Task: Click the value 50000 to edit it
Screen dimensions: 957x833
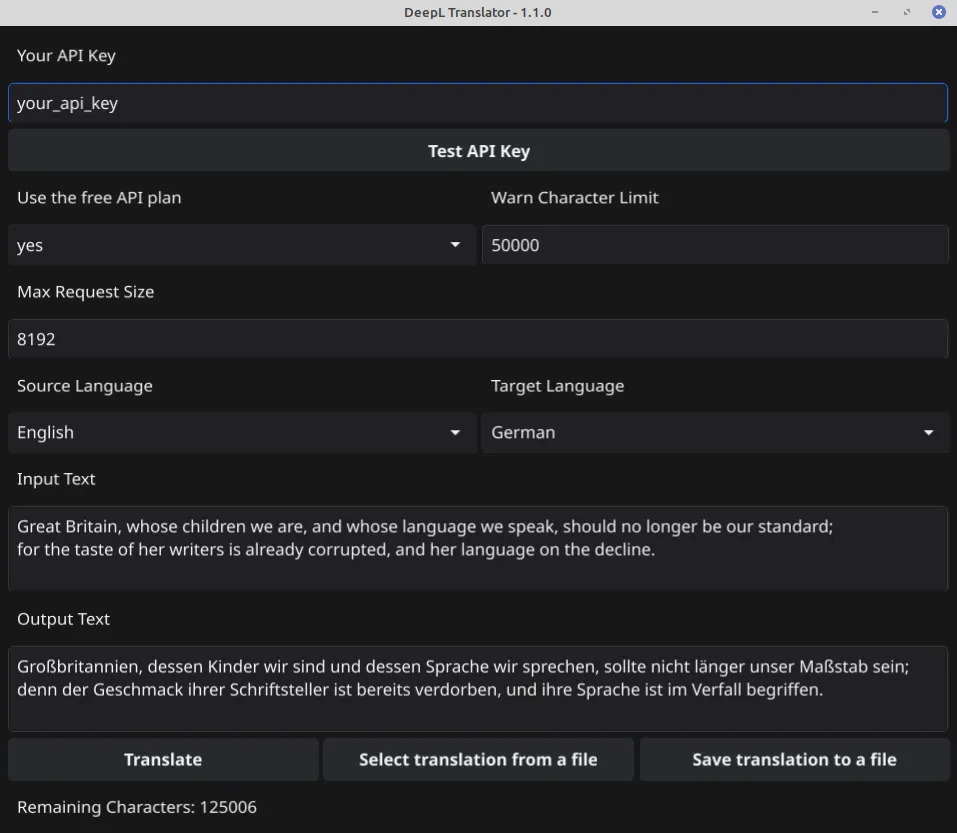Action: (515, 244)
